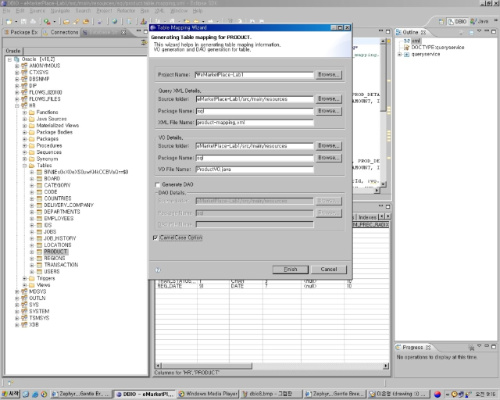Enable the Generate DAO checkbox

[157, 185]
